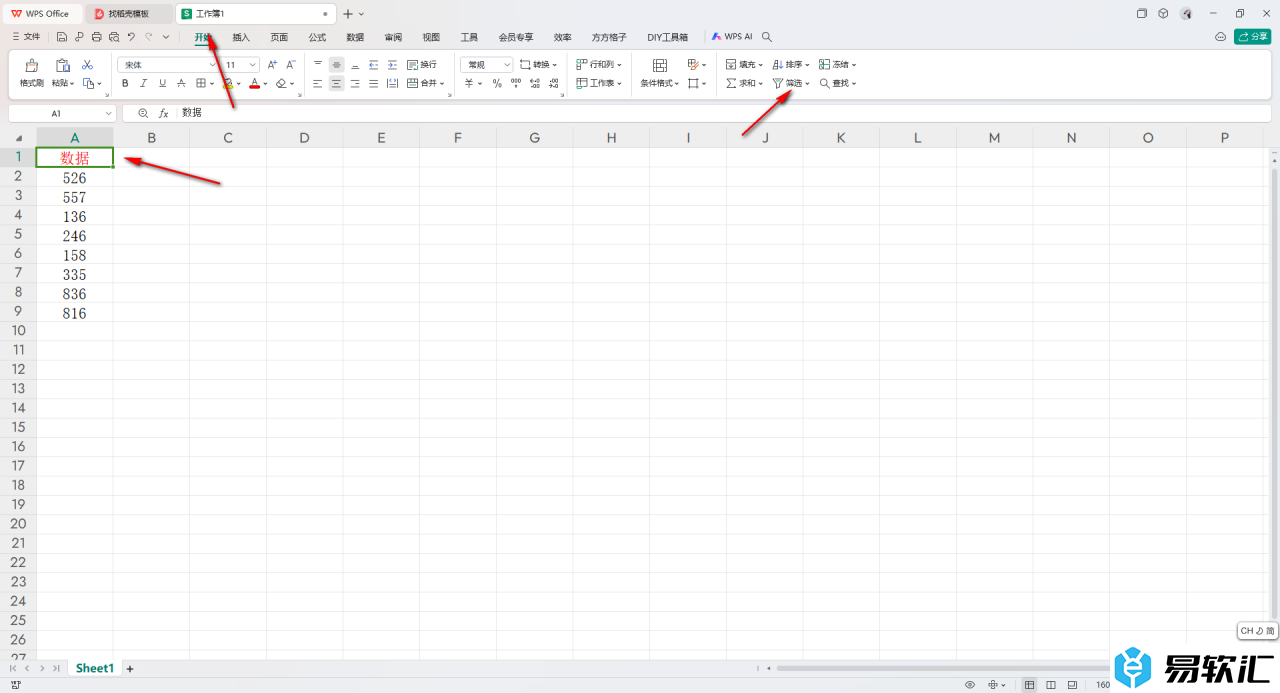Open the Data (数据) ribbon tab
1280x693 pixels.
click(355, 37)
